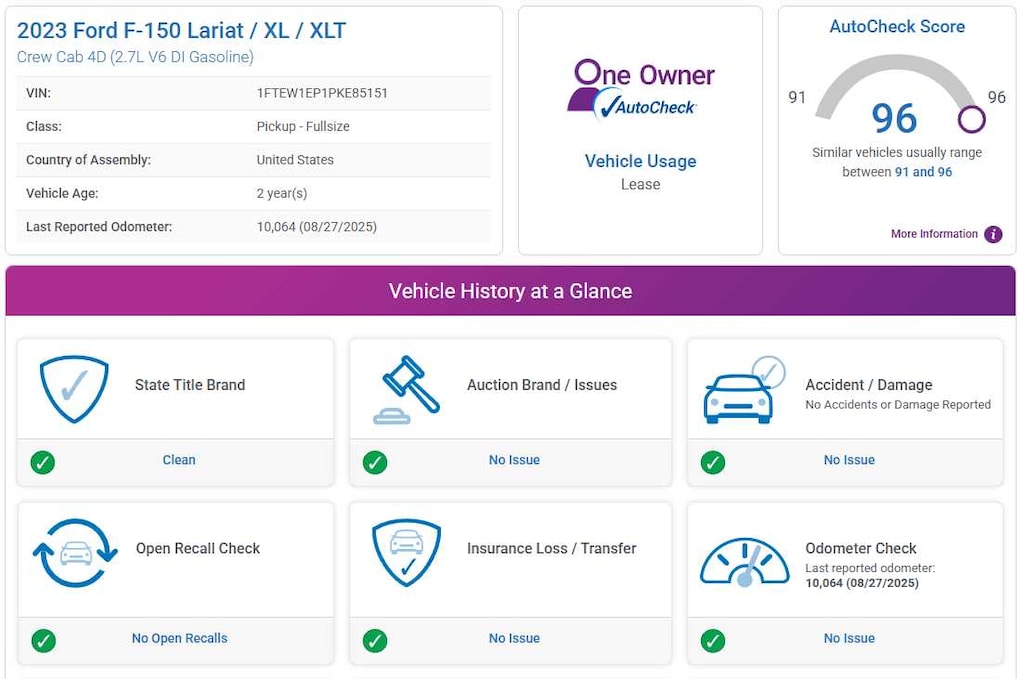Click the 2023 Ford F-150 title heading

(182, 31)
